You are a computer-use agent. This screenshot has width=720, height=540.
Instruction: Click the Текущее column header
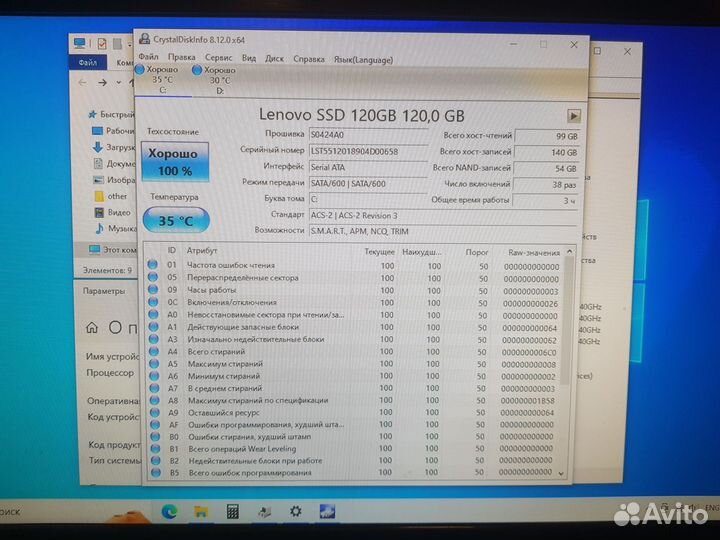(x=379, y=252)
